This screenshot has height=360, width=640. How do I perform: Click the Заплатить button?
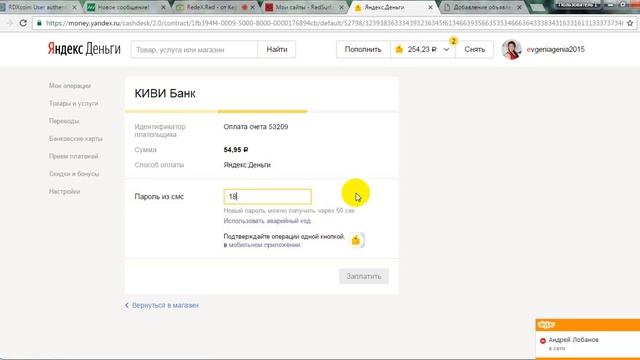tap(364, 276)
